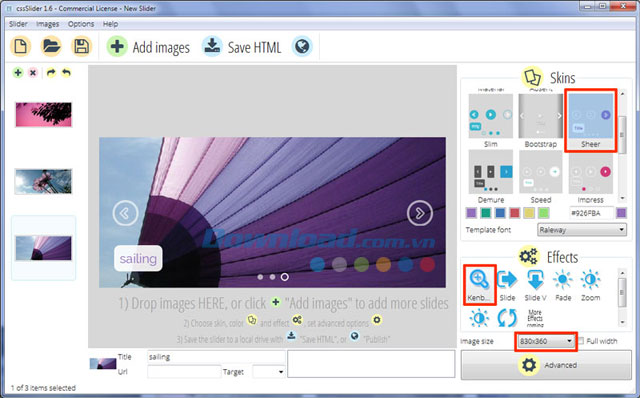Click the undo arrow above the slide list
Image resolution: width=640 pixels, height=398 pixels.
pyautogui.click(x=66, y=73)
